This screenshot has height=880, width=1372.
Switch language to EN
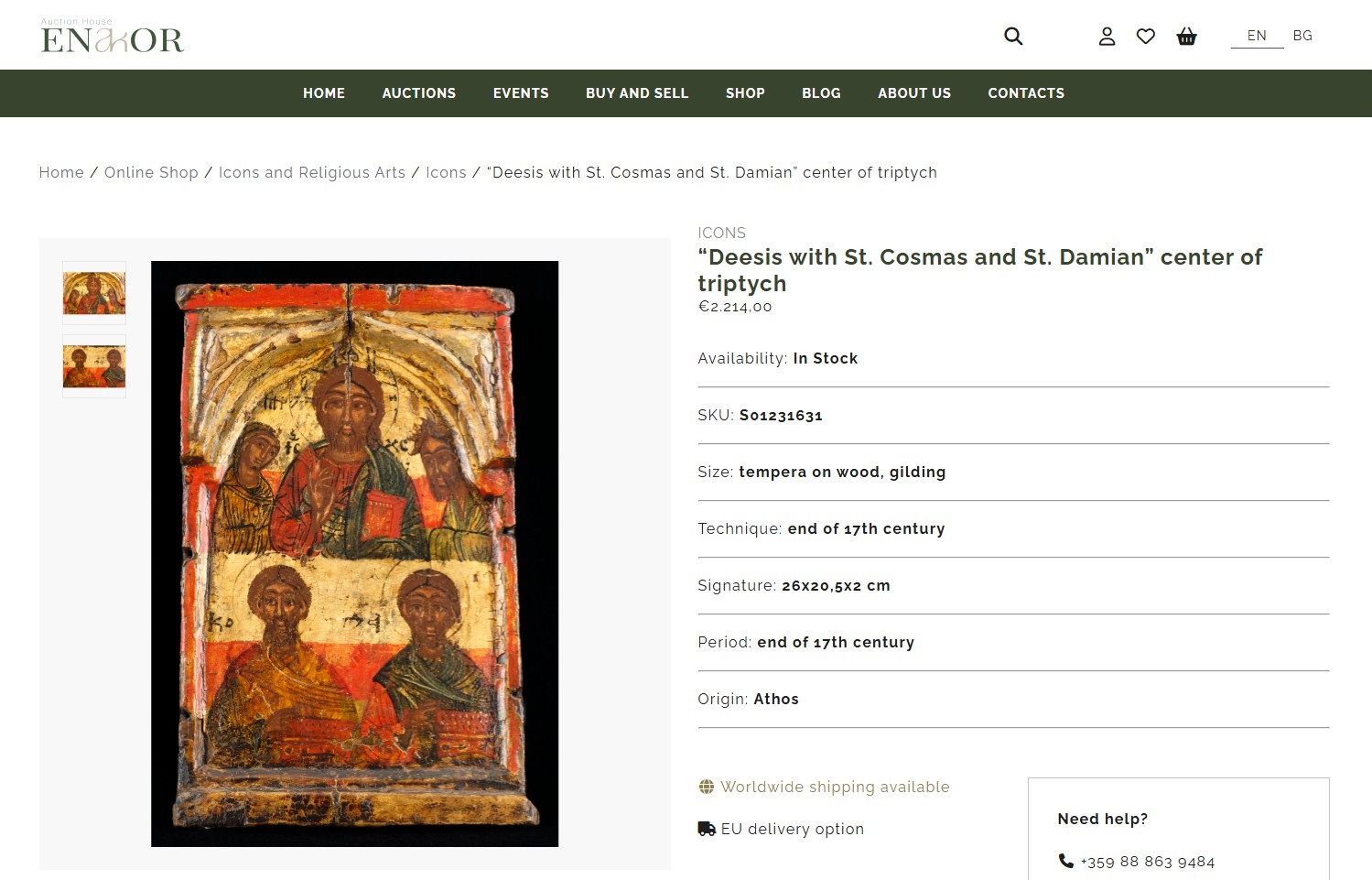[1257, 36]
